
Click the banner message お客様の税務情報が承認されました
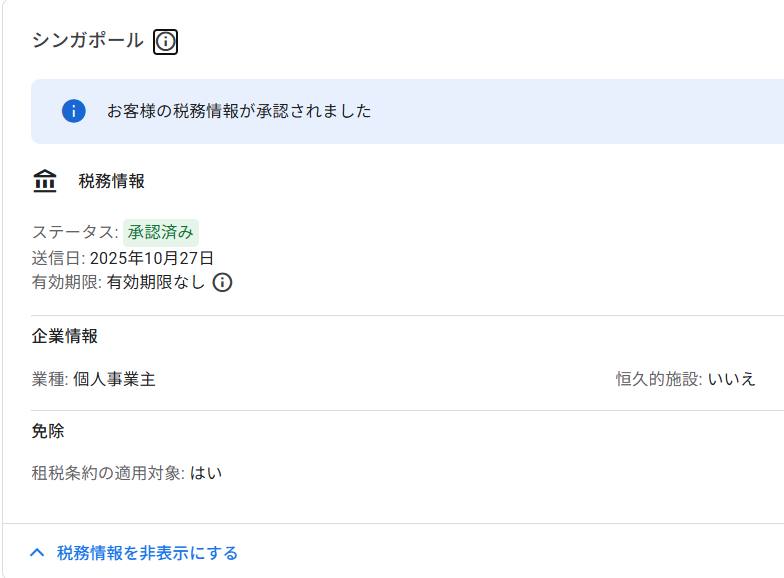tap(239, 111)
